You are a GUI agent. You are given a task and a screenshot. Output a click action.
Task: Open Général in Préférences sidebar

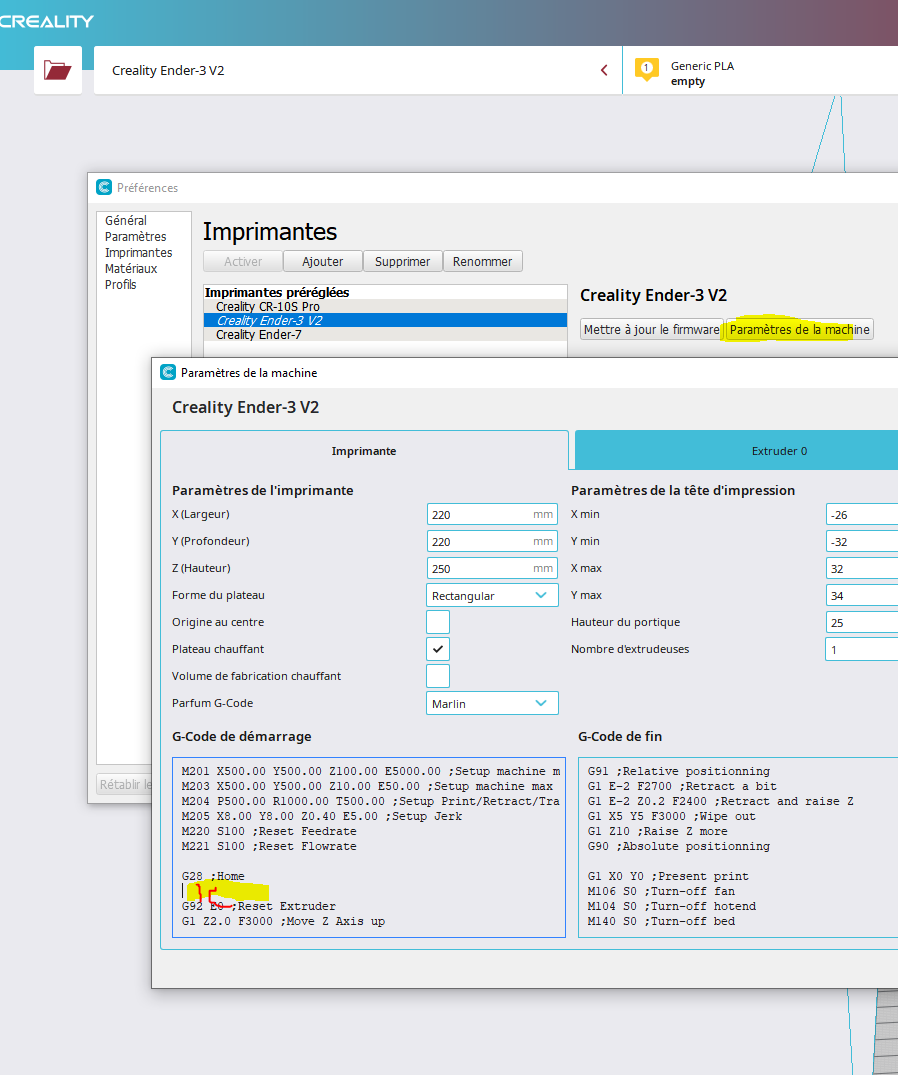(x=125, y=220)
